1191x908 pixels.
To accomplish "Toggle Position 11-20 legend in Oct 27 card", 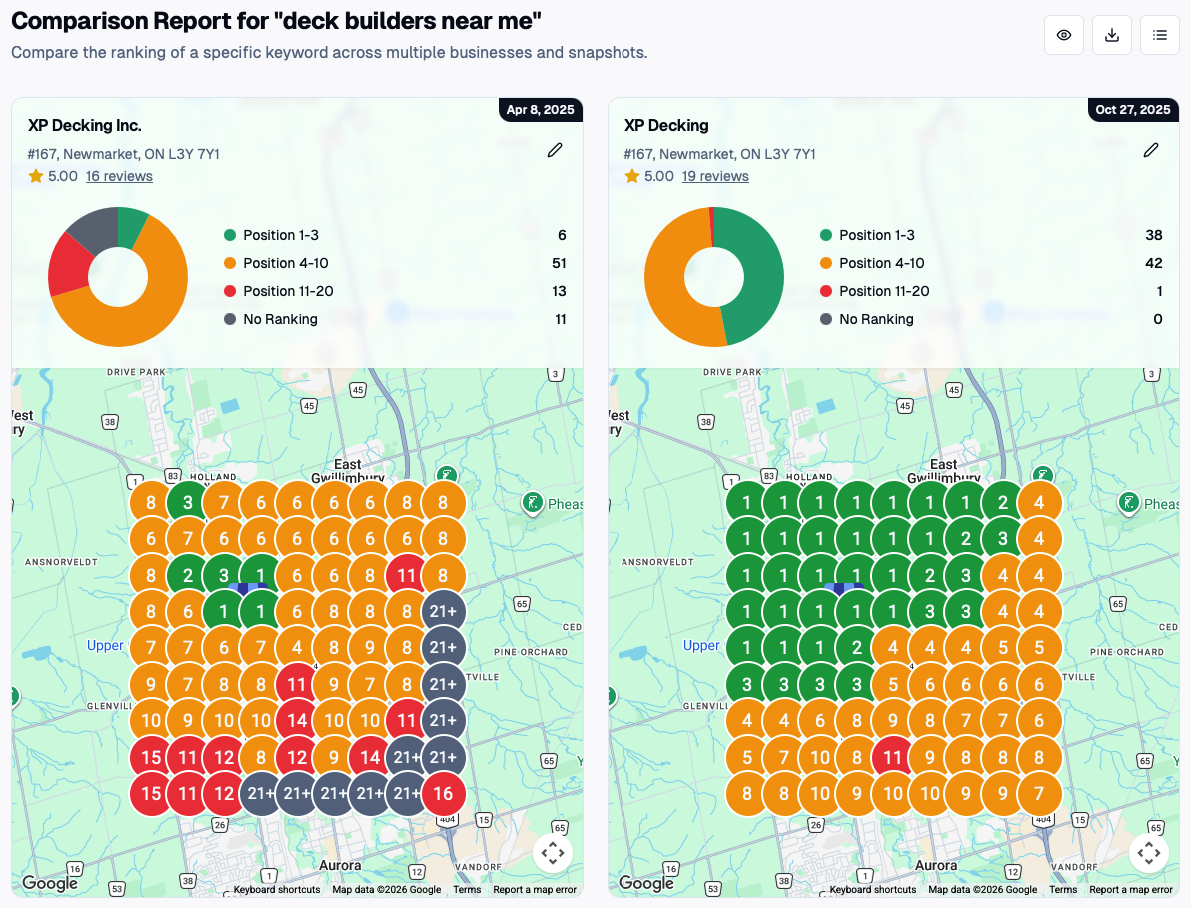I will click(875, 292).
